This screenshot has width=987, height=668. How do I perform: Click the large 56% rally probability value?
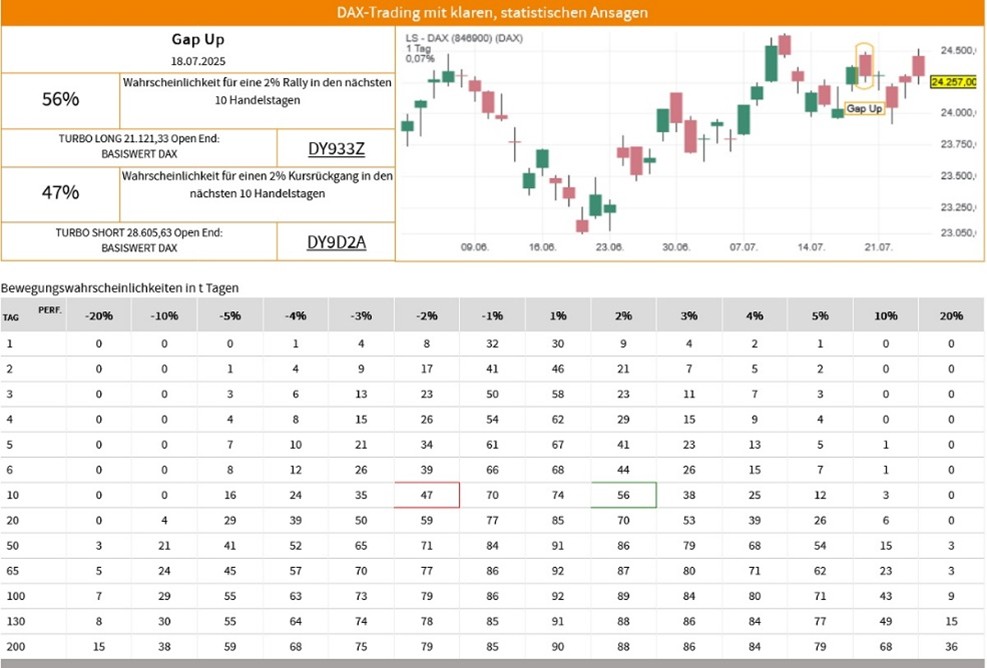tap(60, 99)
